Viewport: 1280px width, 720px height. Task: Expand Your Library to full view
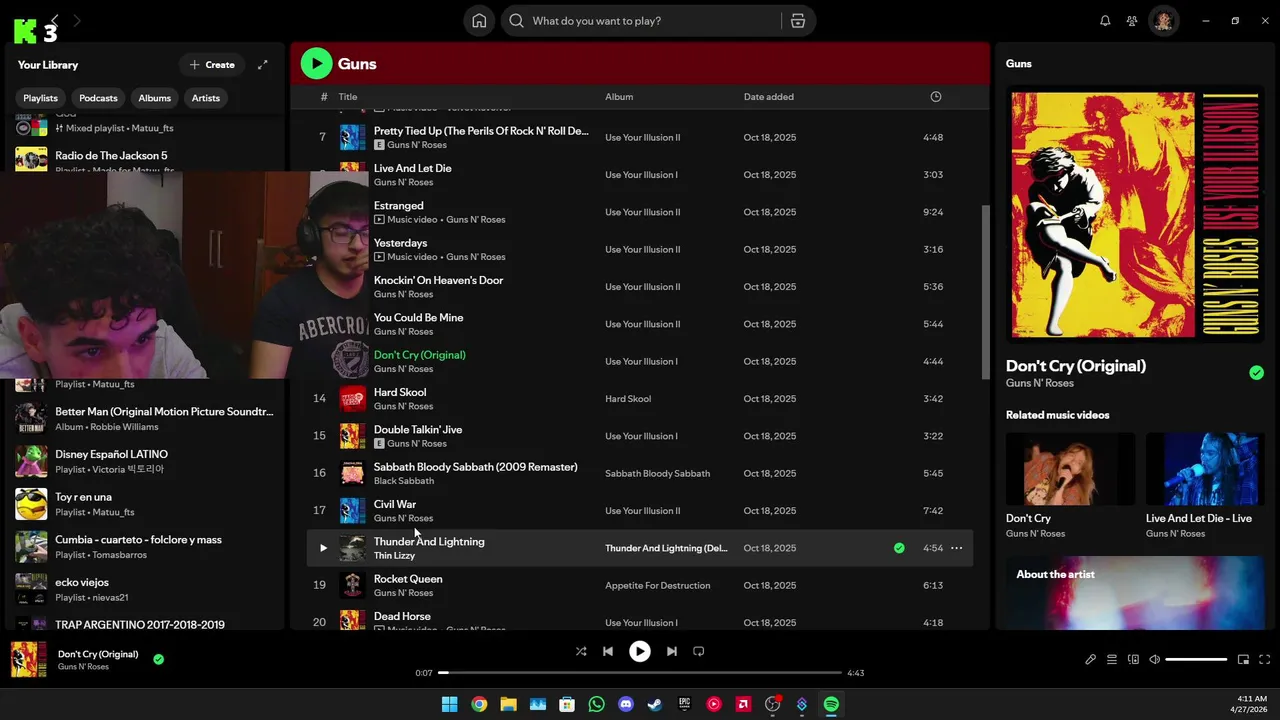(263, 65)
